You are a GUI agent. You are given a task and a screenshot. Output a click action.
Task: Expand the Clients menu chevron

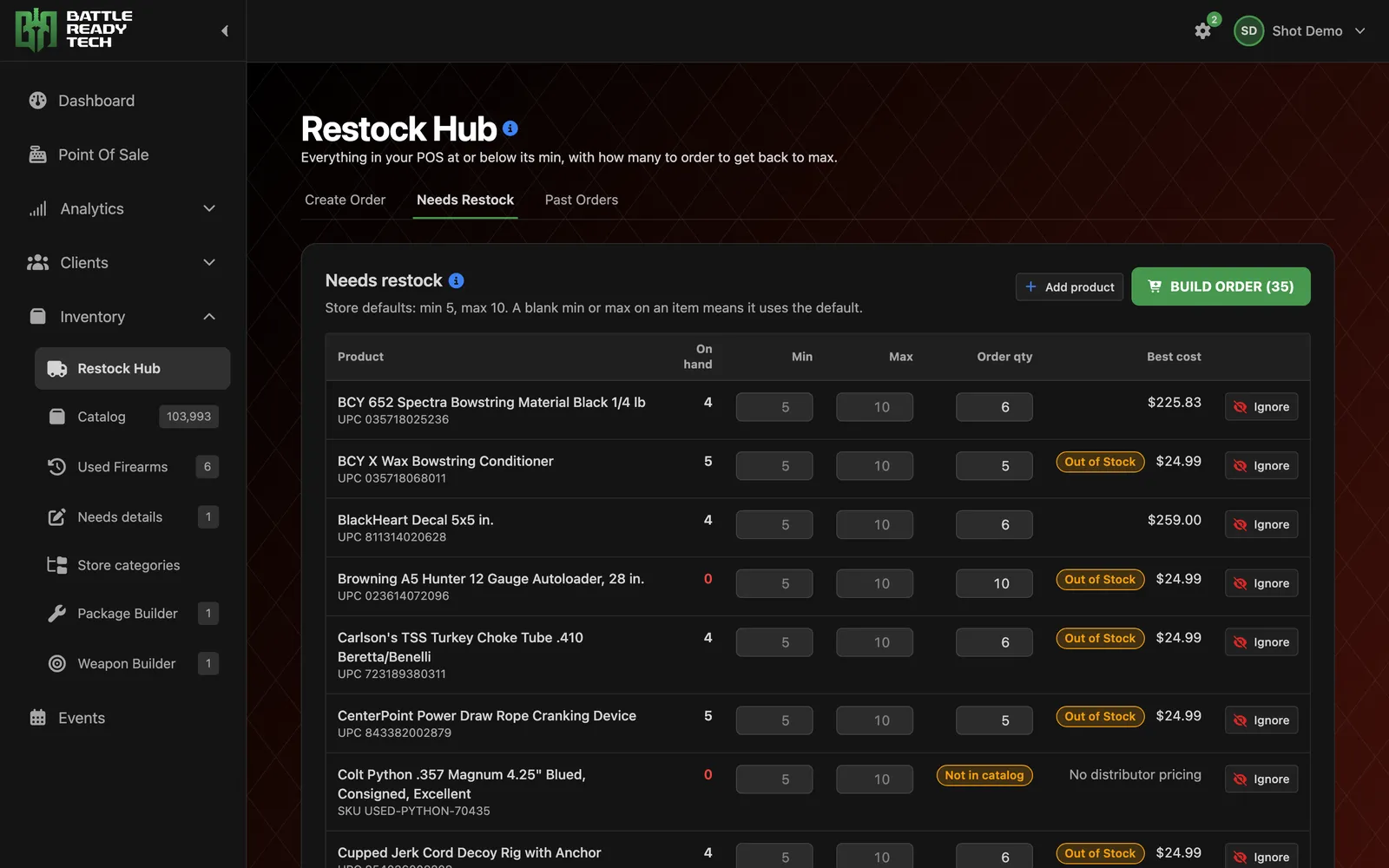(209, 263)
